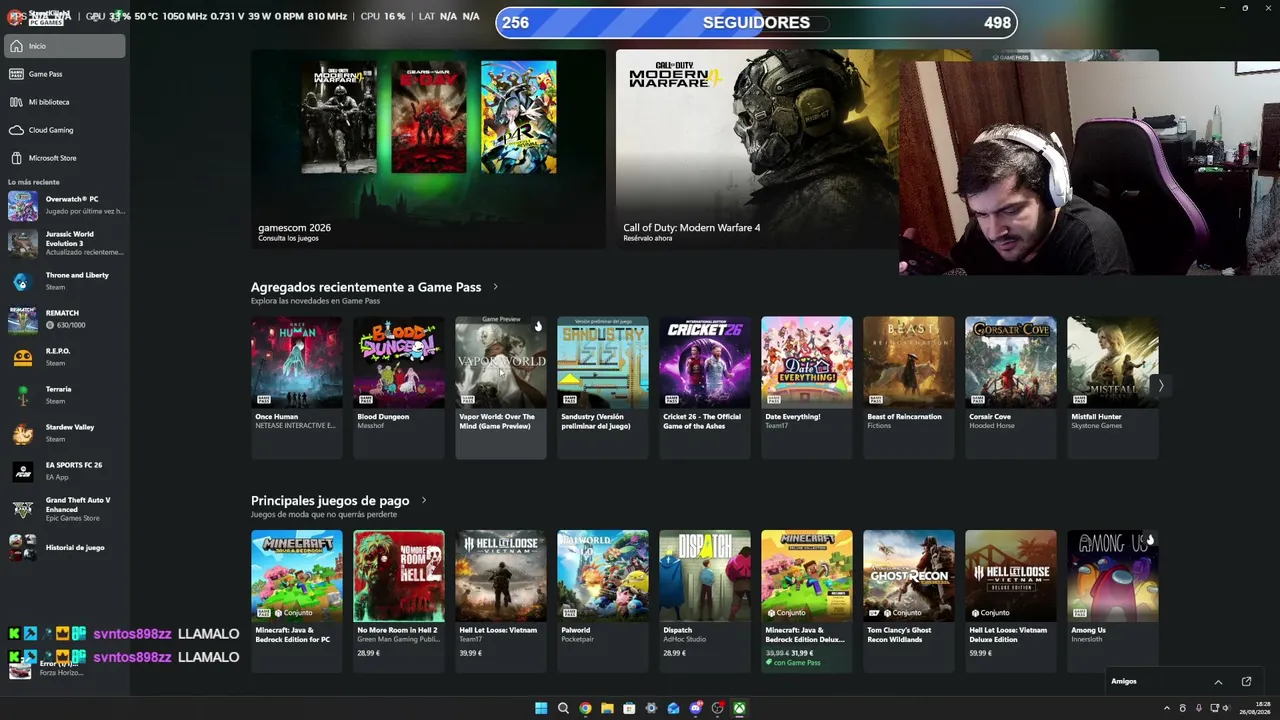The height and width of the screenshot is (720, 1280).
Task: Open Windows taskbar search
Action: pyautogui.click(x=563, y=708)
